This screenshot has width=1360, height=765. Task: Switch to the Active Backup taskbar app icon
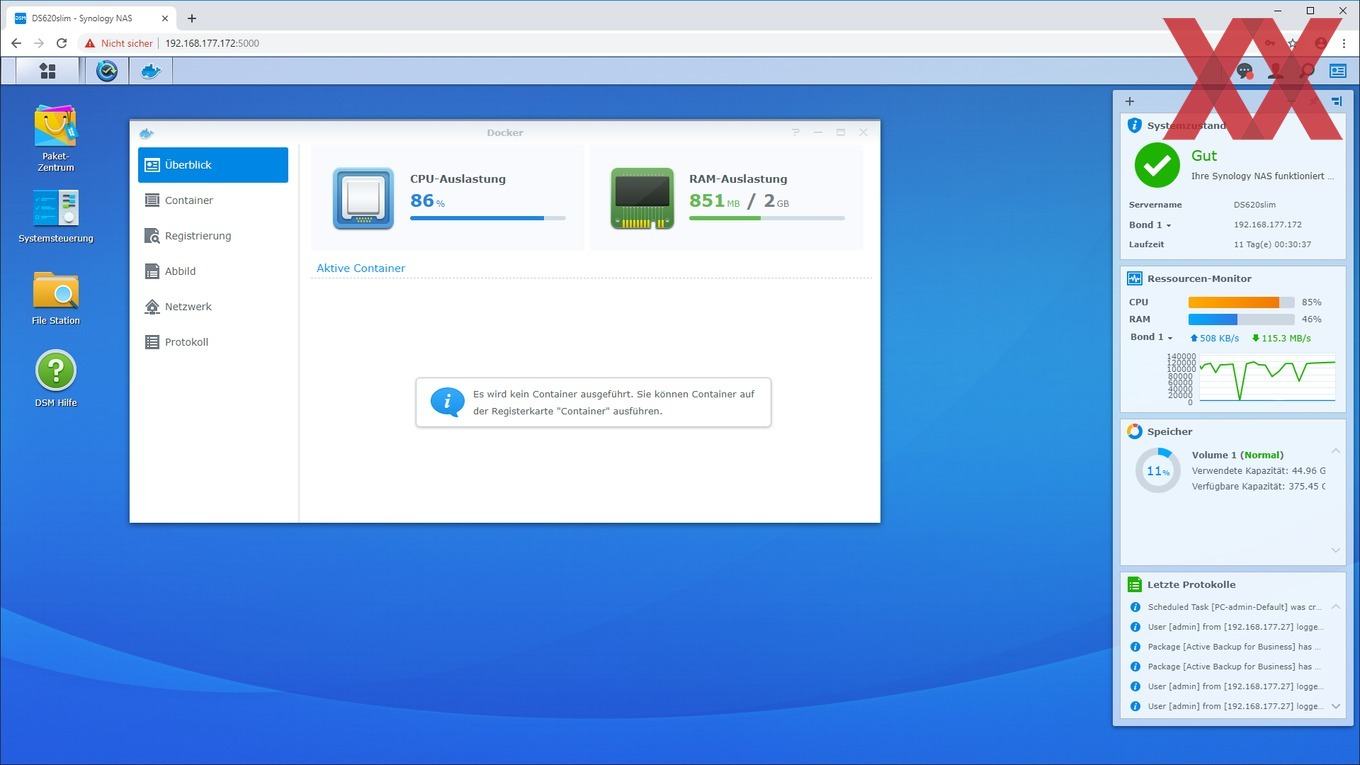point(107,71)
